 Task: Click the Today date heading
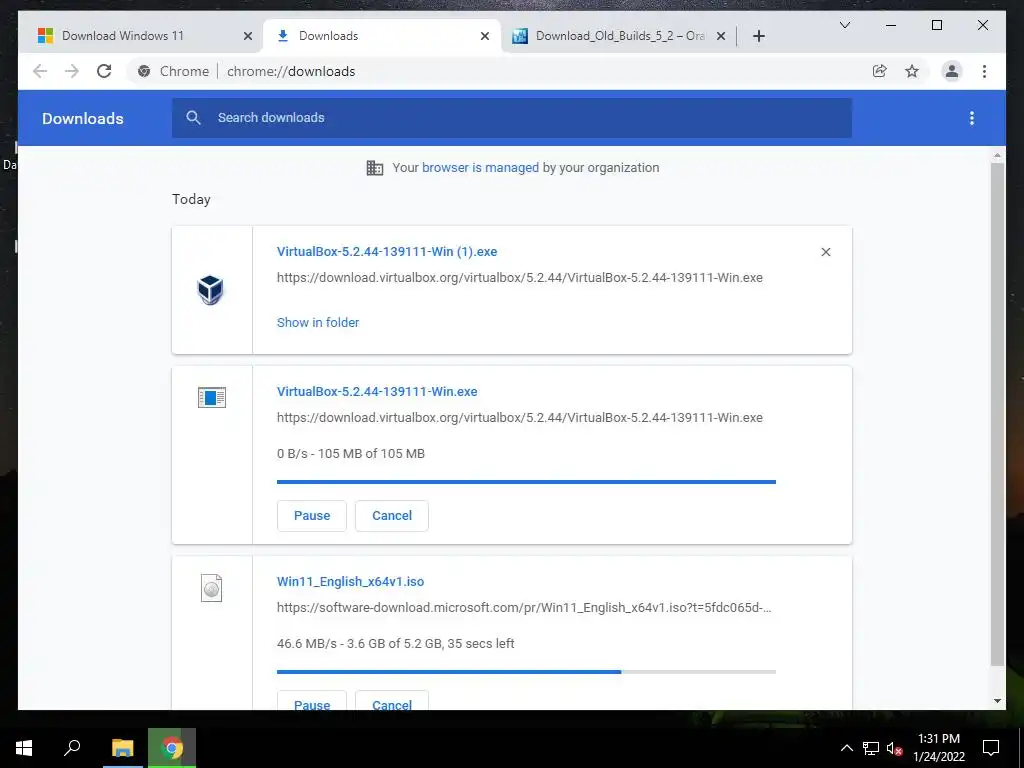point(191,199)
